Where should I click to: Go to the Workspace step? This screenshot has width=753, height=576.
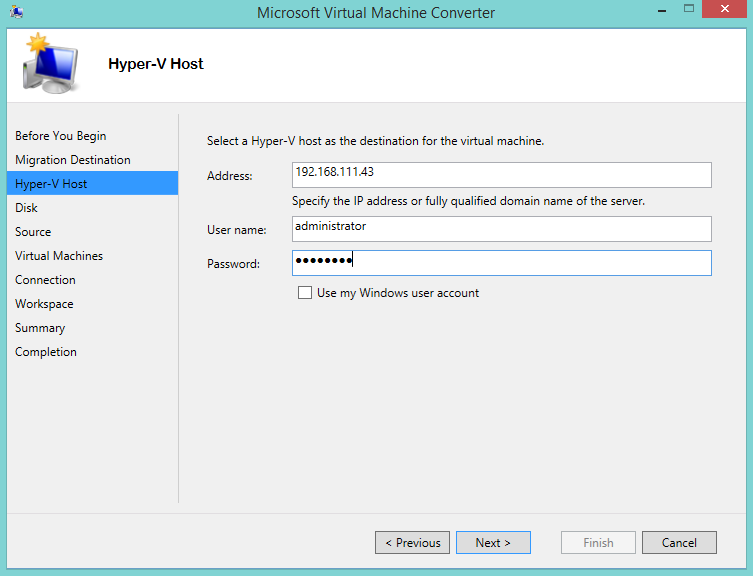44,304
